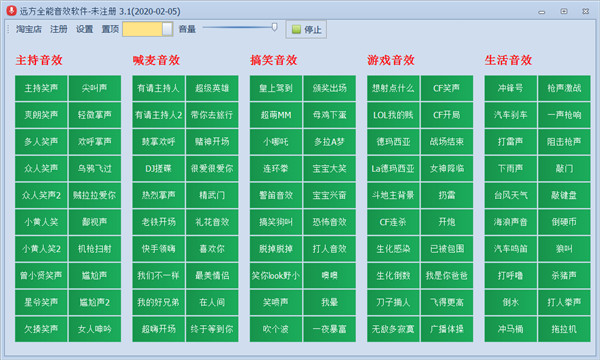Image resolution: width=600 pixels, height=360 pixels.
Task: Stop playback with the 停止 button
Action: (x=306, y=29)
